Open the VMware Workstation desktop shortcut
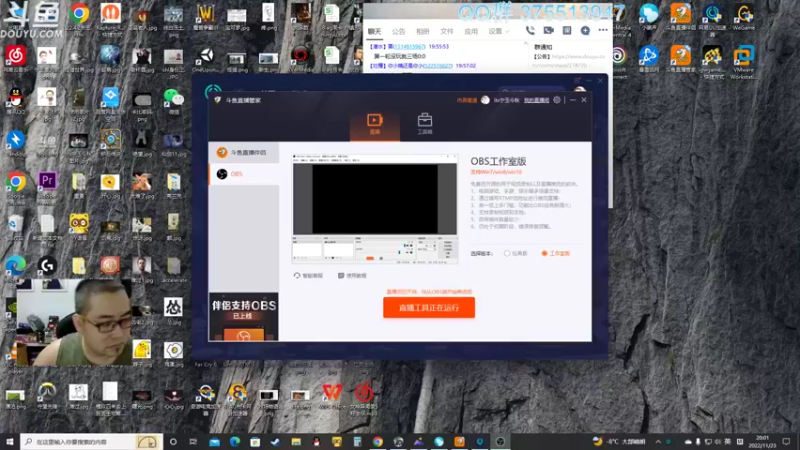 [743, 62]
